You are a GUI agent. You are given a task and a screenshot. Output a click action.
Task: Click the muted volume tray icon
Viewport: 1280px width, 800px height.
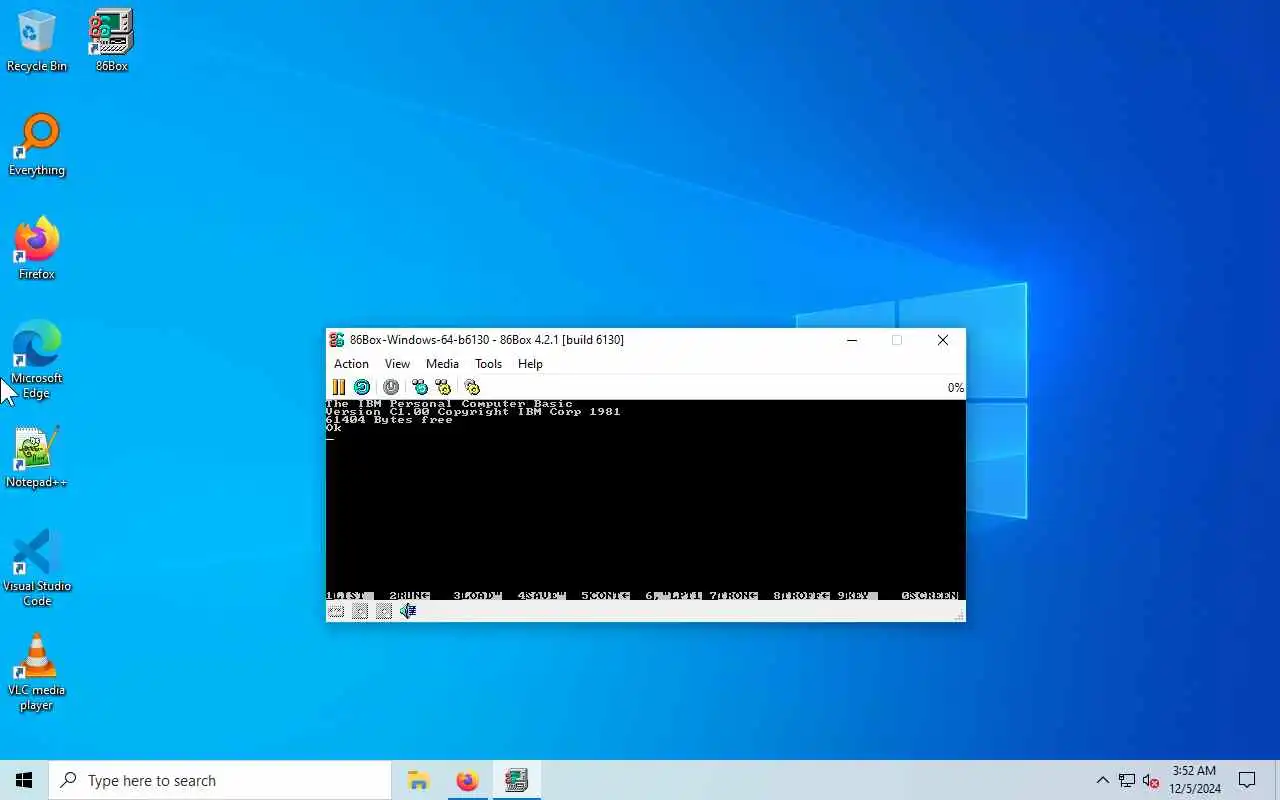[x=1151, y=780]
